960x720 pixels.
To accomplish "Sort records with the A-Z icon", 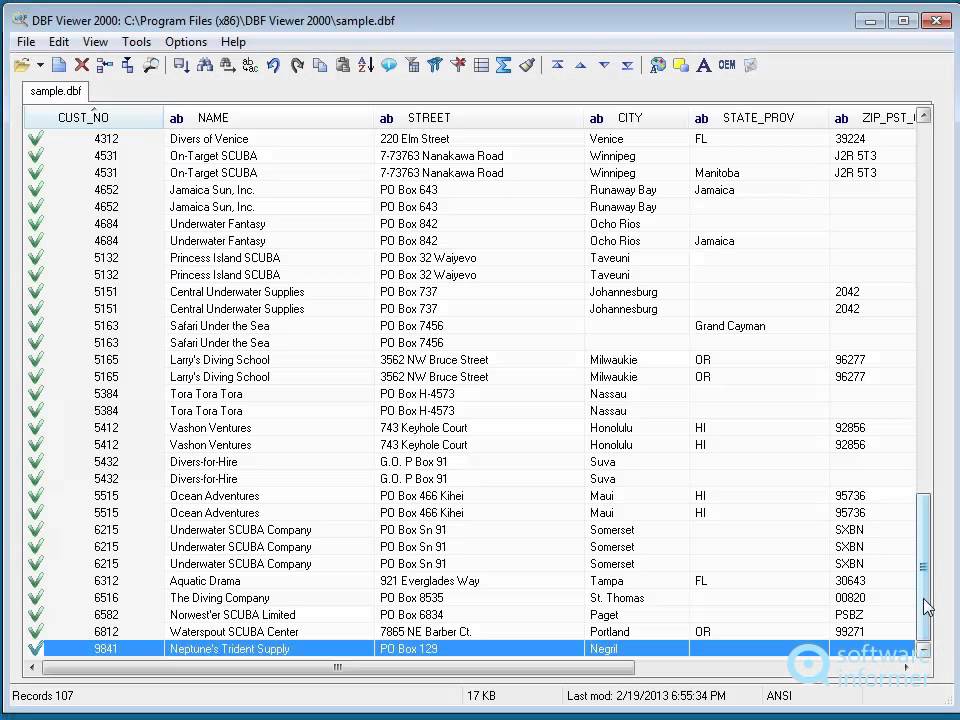I will click(x=366, y=65).
